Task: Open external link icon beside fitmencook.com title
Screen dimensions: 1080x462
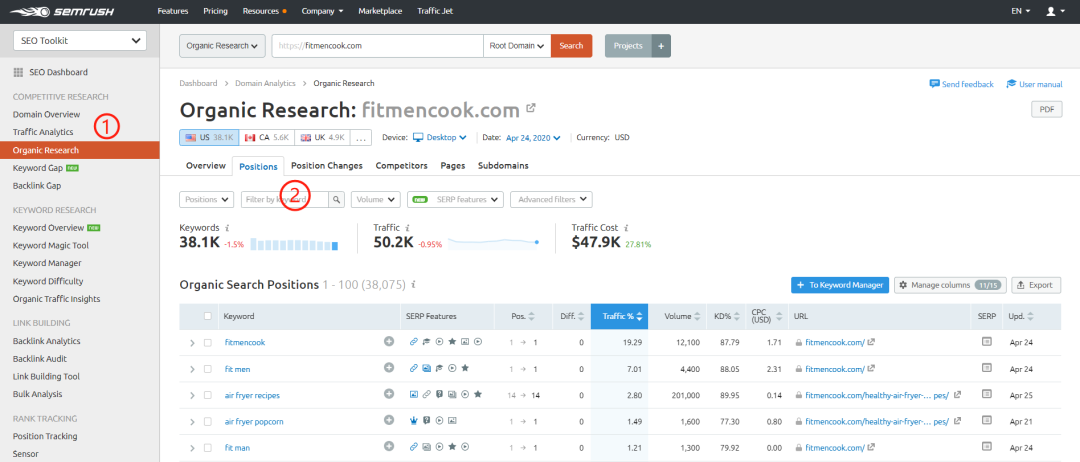Action: coord(531,109)
